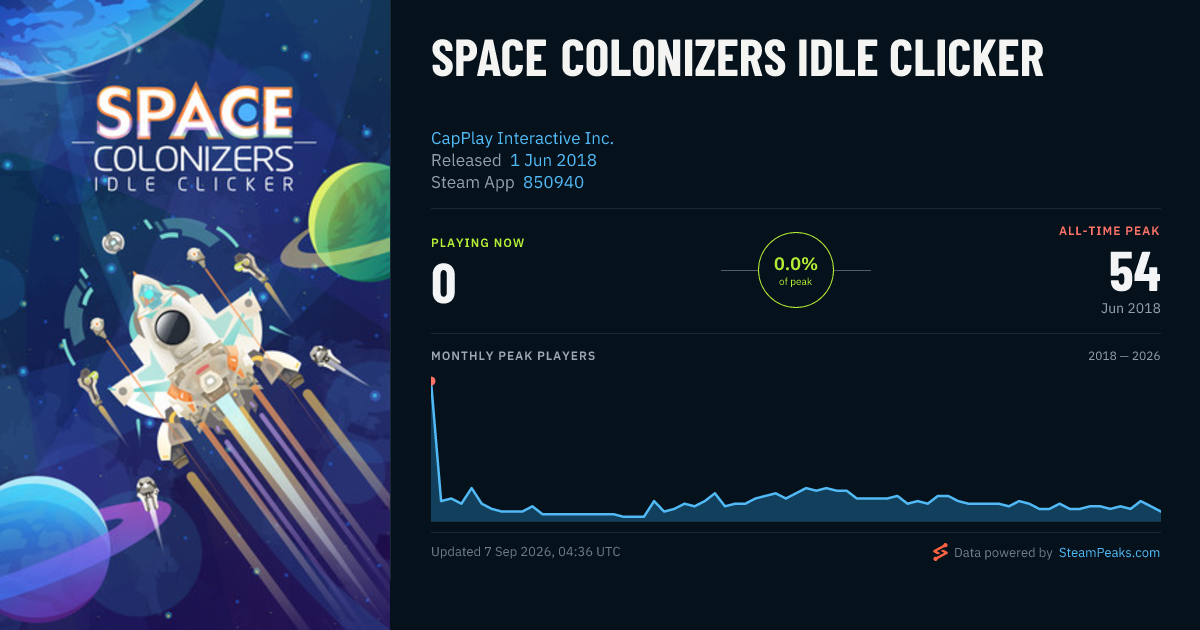Click the monthly peak players line chart
The height and width of the screenshot is (630, 1200).
(796, 450)
